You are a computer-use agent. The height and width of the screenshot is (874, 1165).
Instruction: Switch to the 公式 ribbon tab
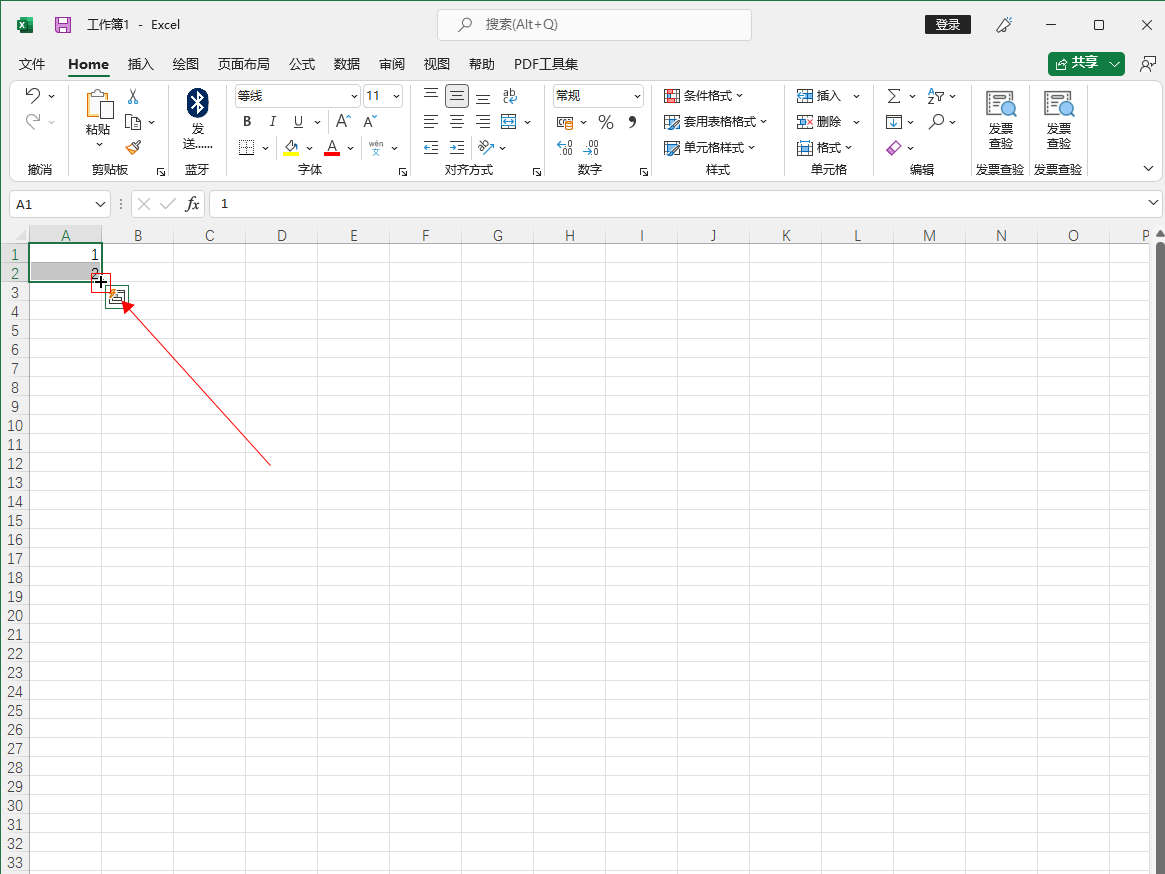point(302,64)
